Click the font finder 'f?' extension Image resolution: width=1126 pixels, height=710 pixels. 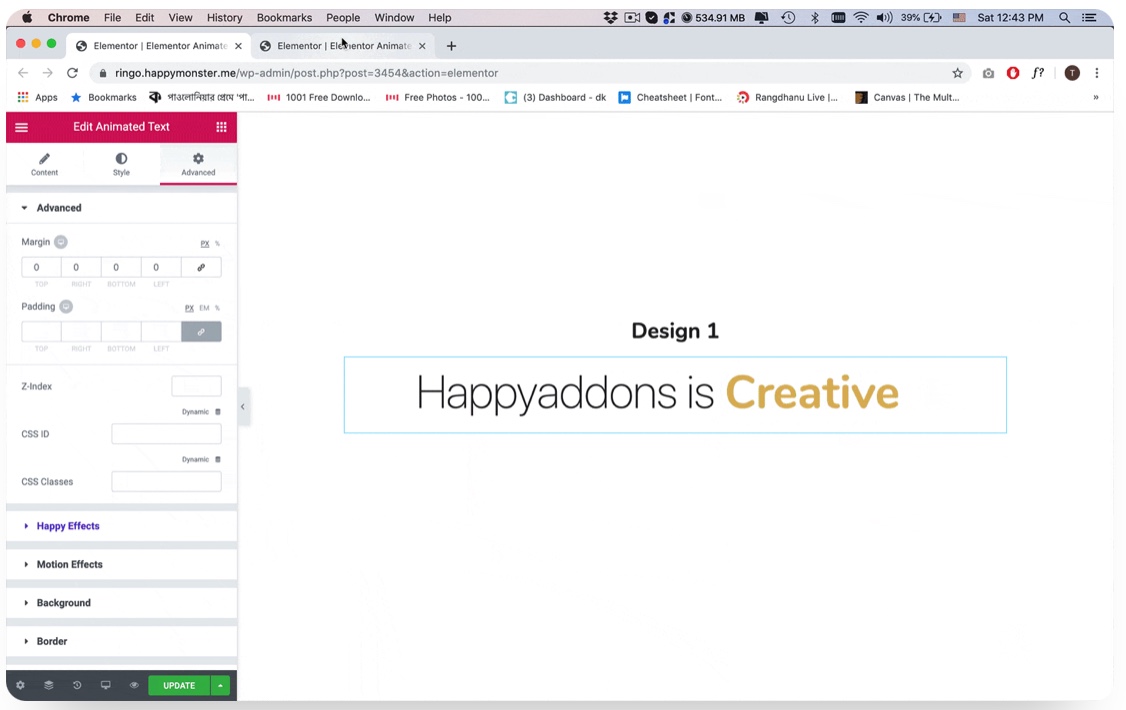[x=1038, y=73]
